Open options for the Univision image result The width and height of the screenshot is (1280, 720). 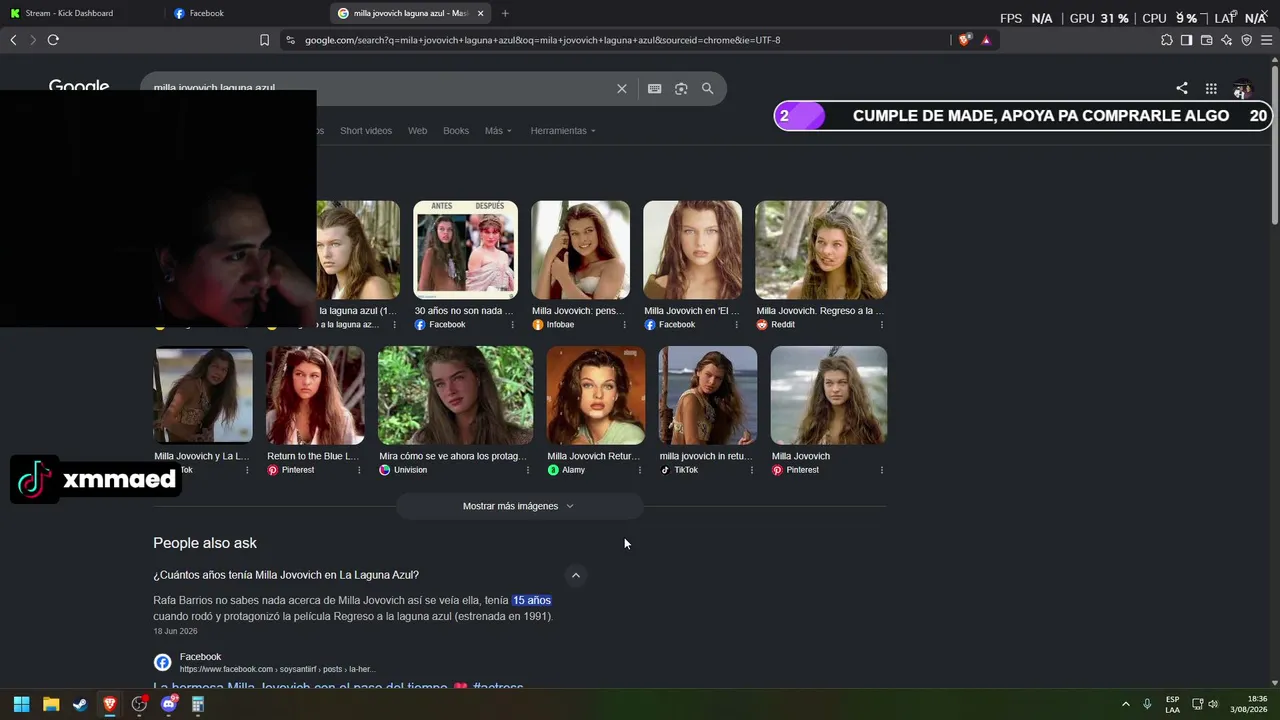[527, 470]
